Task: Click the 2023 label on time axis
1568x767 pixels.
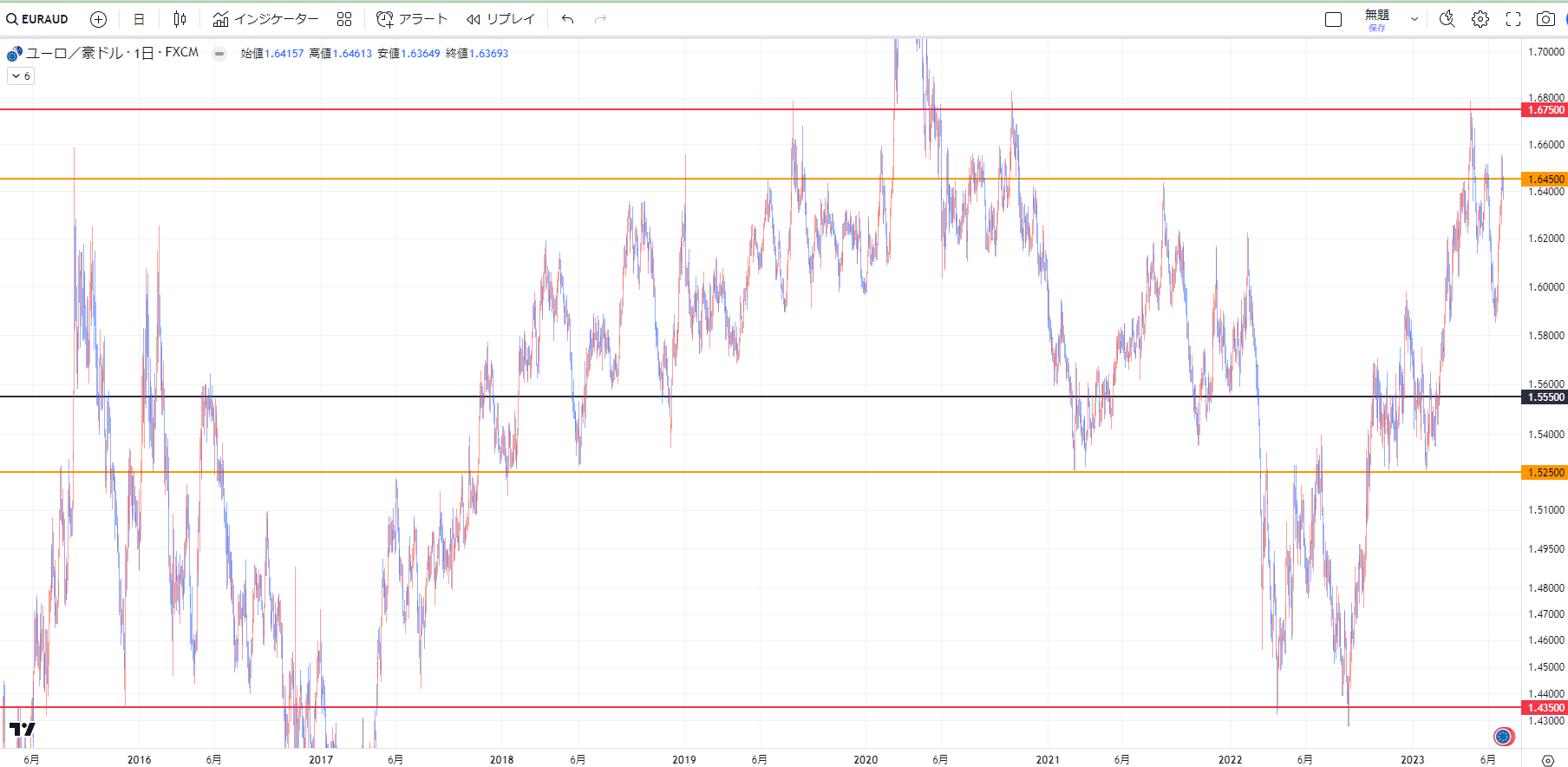Action: 1412,760
